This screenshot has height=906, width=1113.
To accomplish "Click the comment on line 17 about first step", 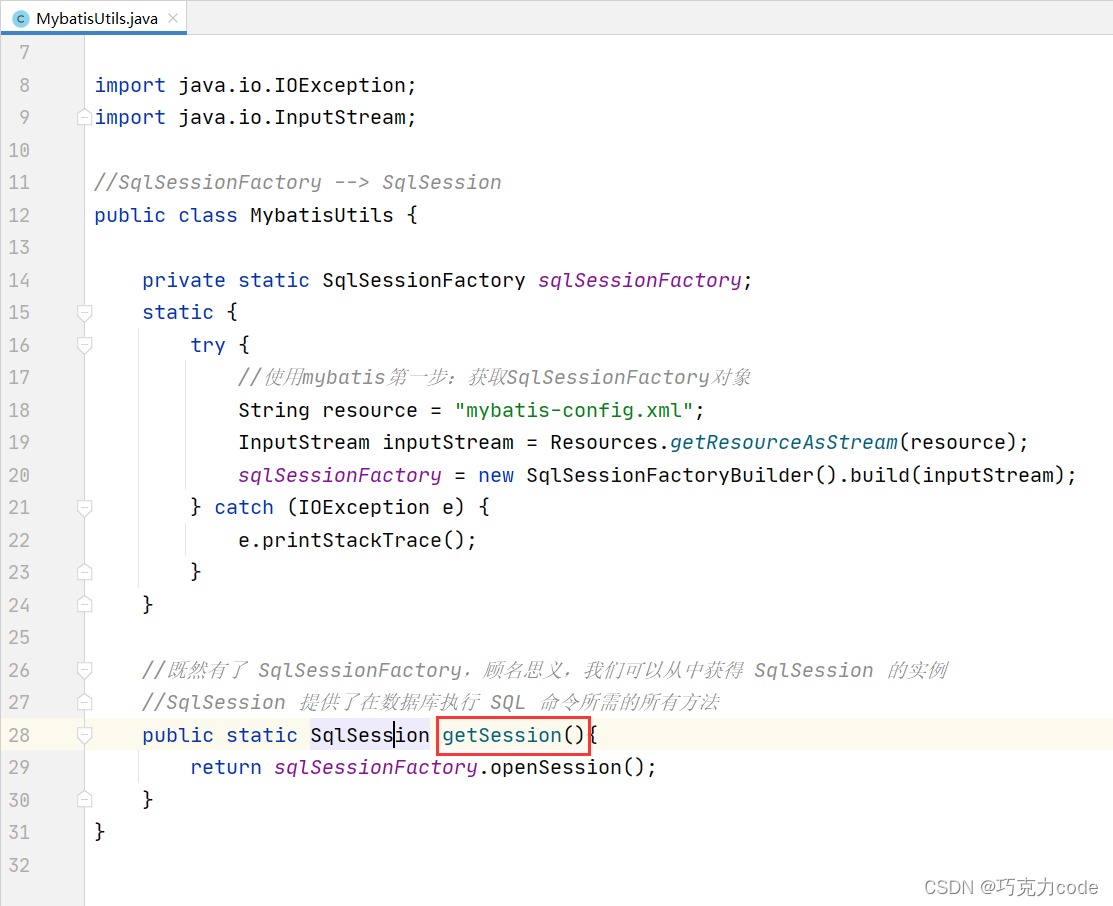I will pos(495,378).
